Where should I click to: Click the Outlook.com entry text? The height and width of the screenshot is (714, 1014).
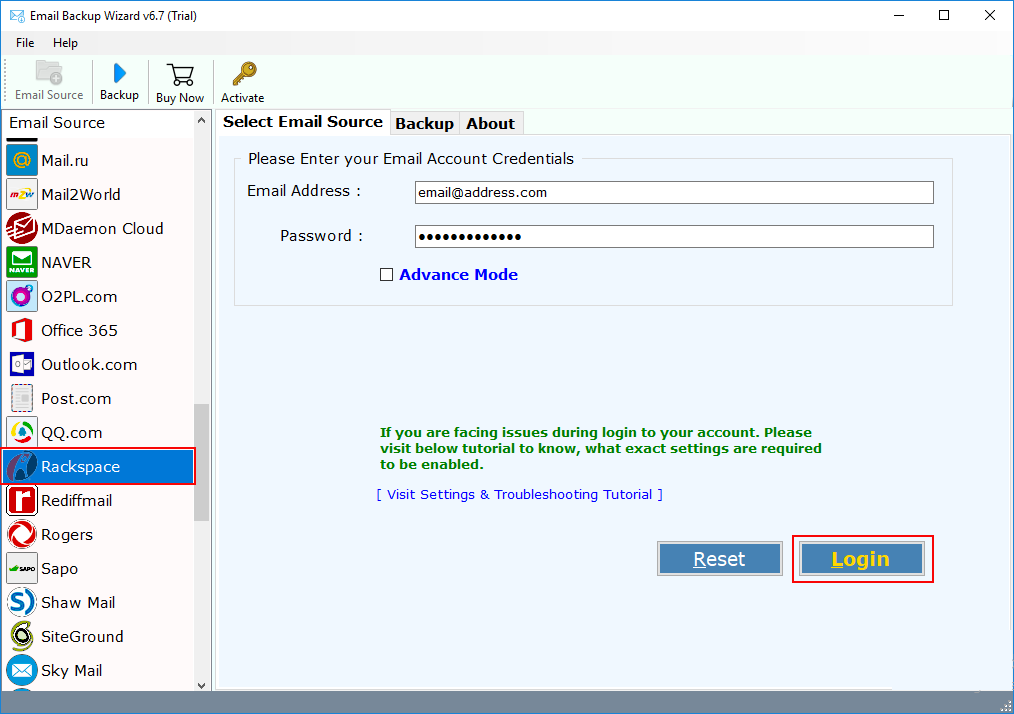(x=89, y=364)
